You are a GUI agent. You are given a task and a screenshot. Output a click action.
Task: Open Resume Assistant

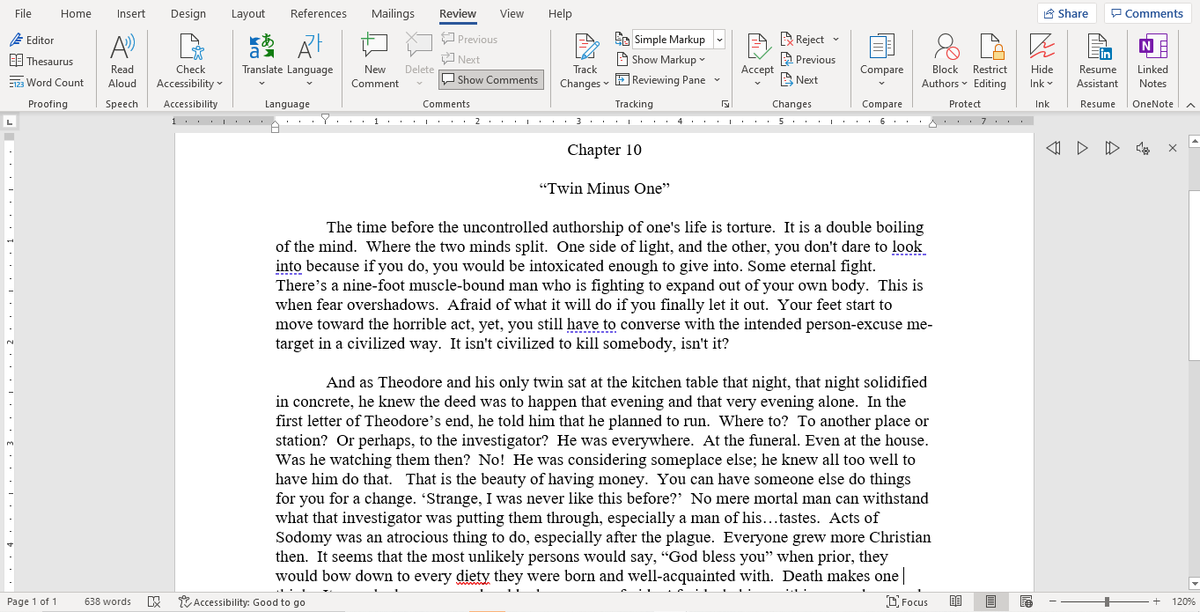tap(1097, 60)
